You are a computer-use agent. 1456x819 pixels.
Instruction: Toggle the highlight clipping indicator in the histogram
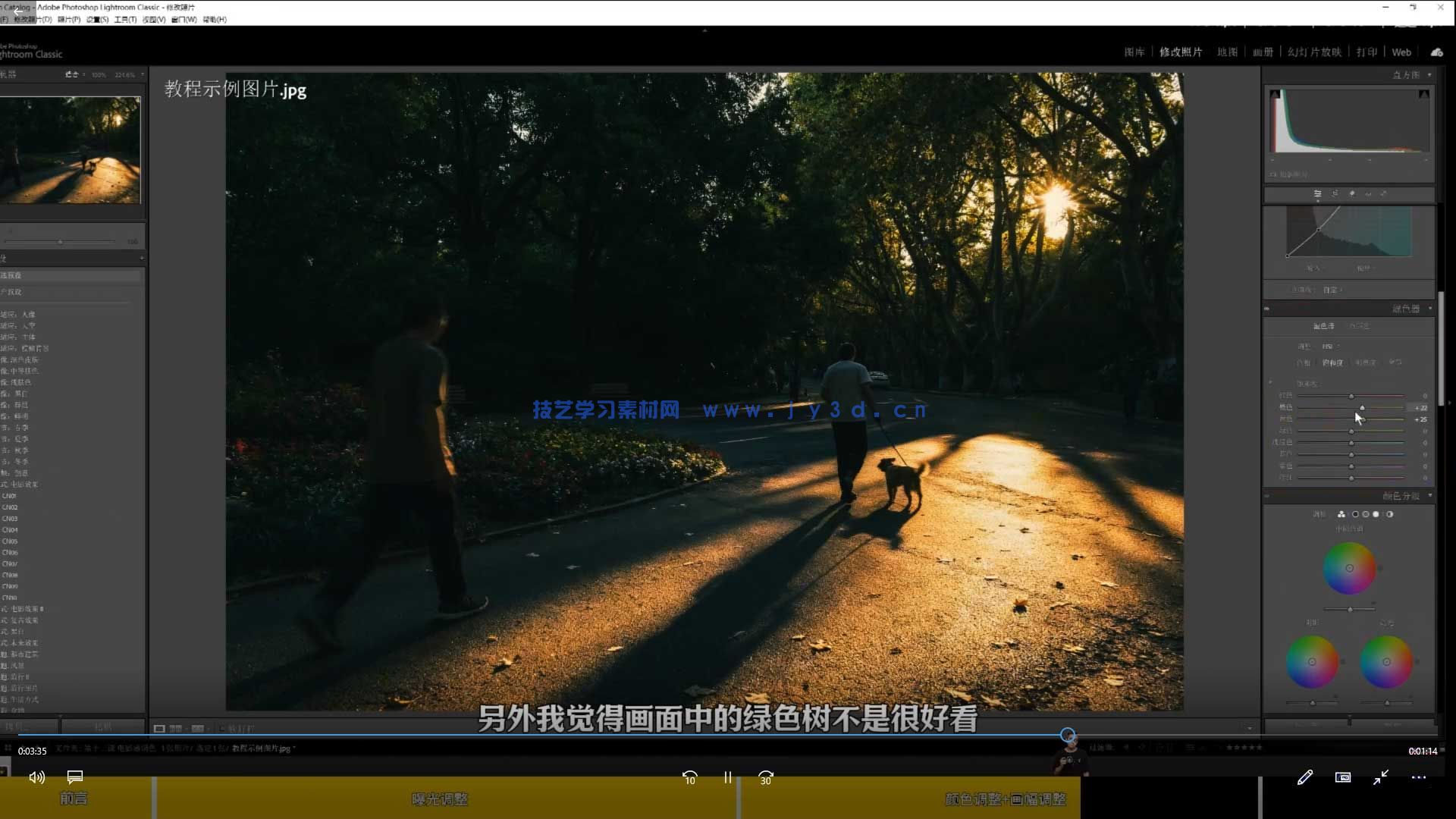(x=1425, y=95)
